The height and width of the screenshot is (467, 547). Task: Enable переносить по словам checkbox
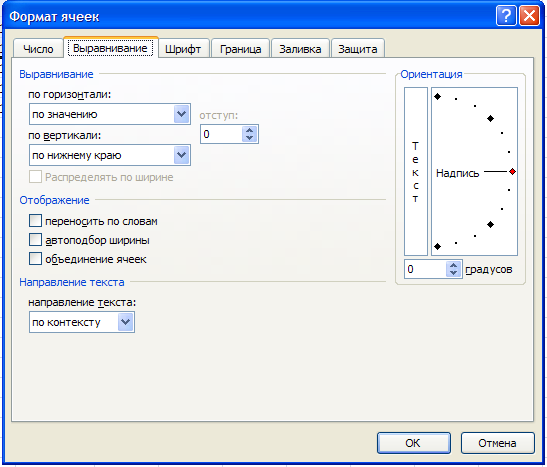click(x=36, y=221)
